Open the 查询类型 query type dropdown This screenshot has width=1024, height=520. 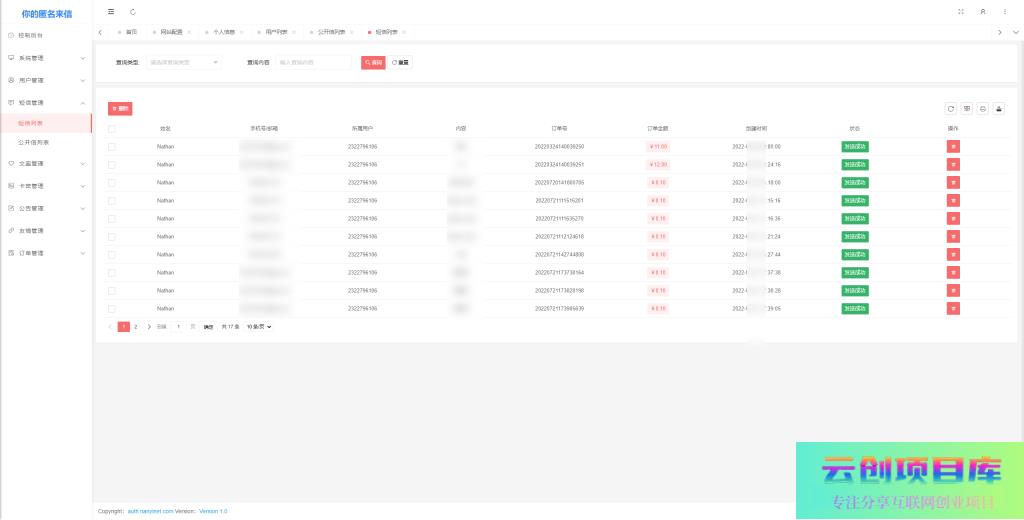183,62
